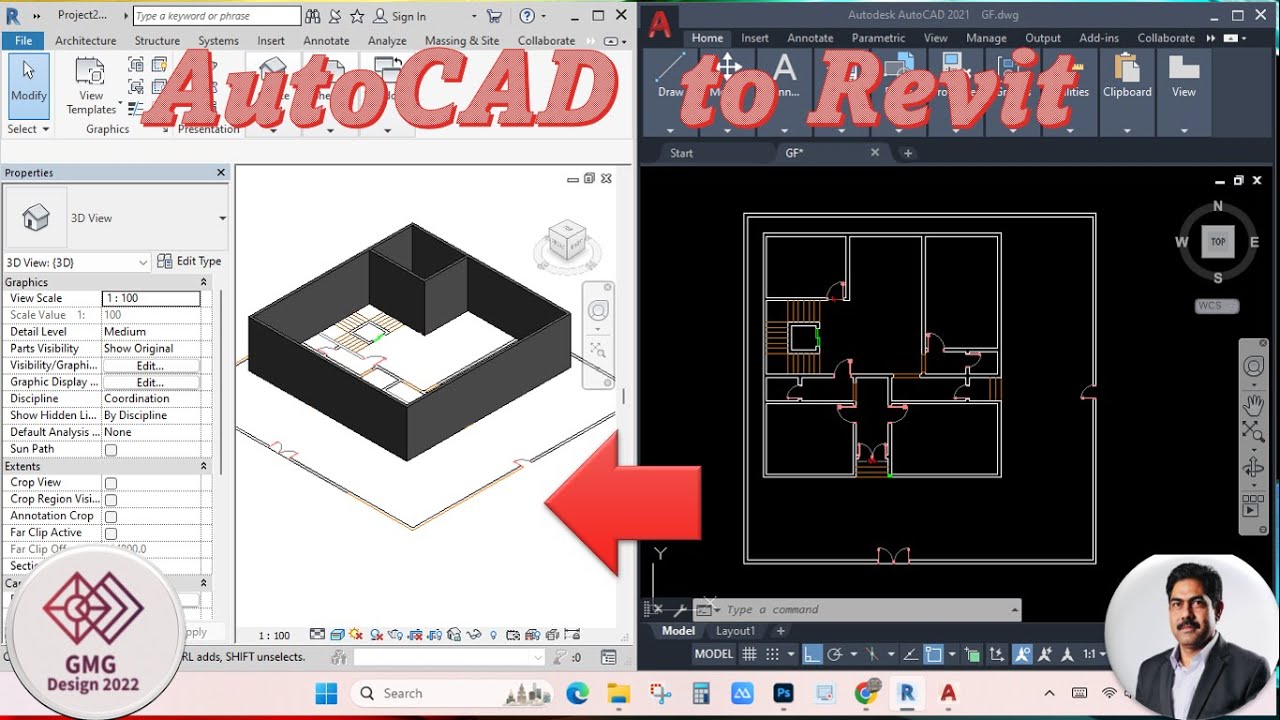This screenshot has height=720, width=1280.
Task: Click the Revit detail level icon
Action: (317, 635)
